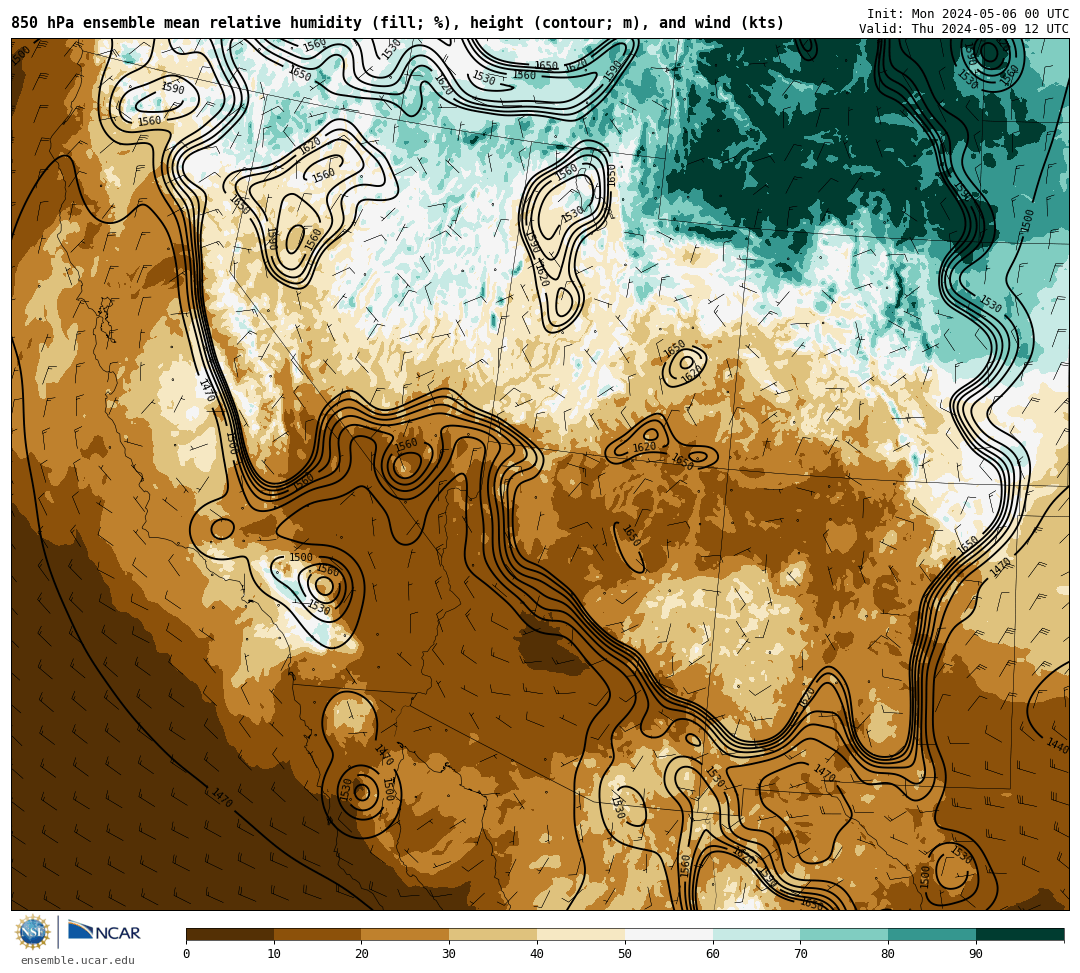Select the 10–20 brown colorbar segment
1080x973 pixels.
point(318,934)
